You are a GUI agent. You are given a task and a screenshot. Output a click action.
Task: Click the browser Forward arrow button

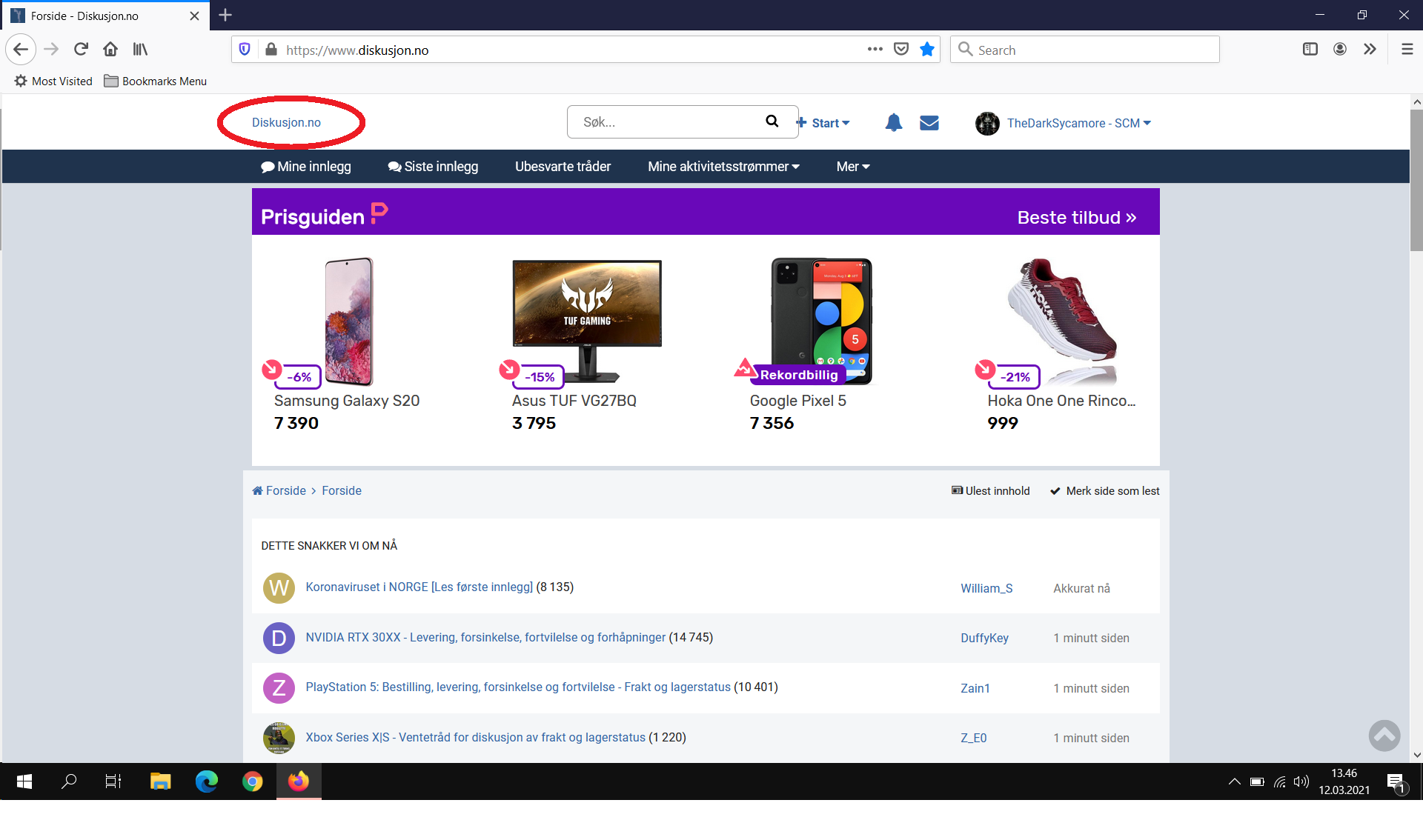(x=51, y=50)
